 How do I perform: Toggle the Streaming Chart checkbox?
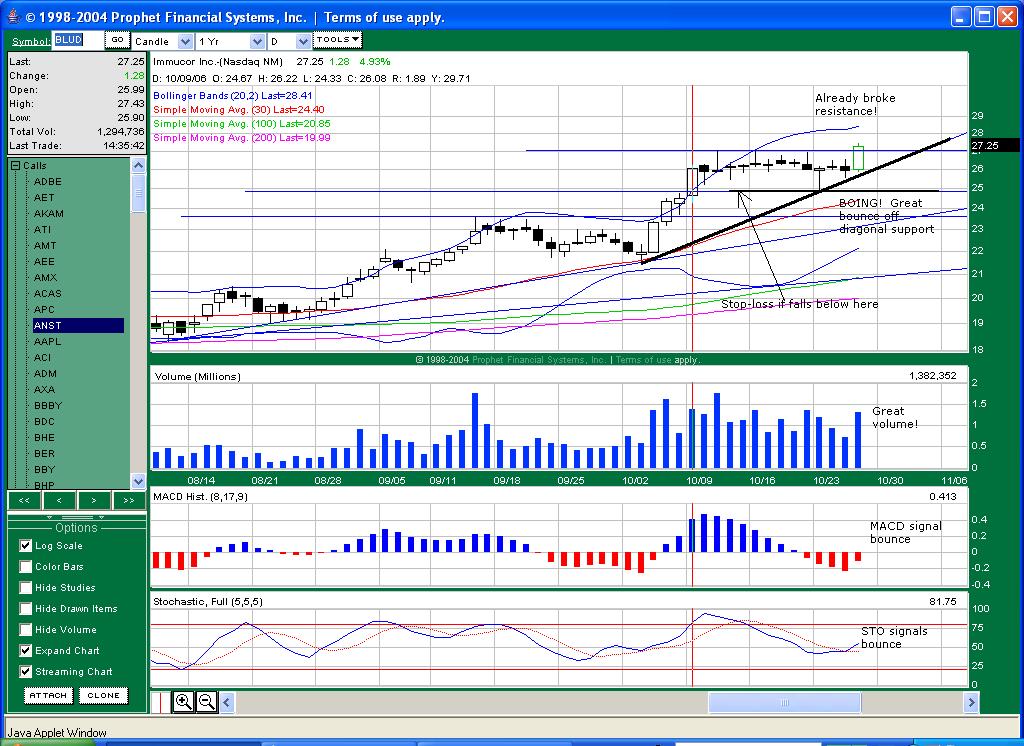(x=25, y=671)
